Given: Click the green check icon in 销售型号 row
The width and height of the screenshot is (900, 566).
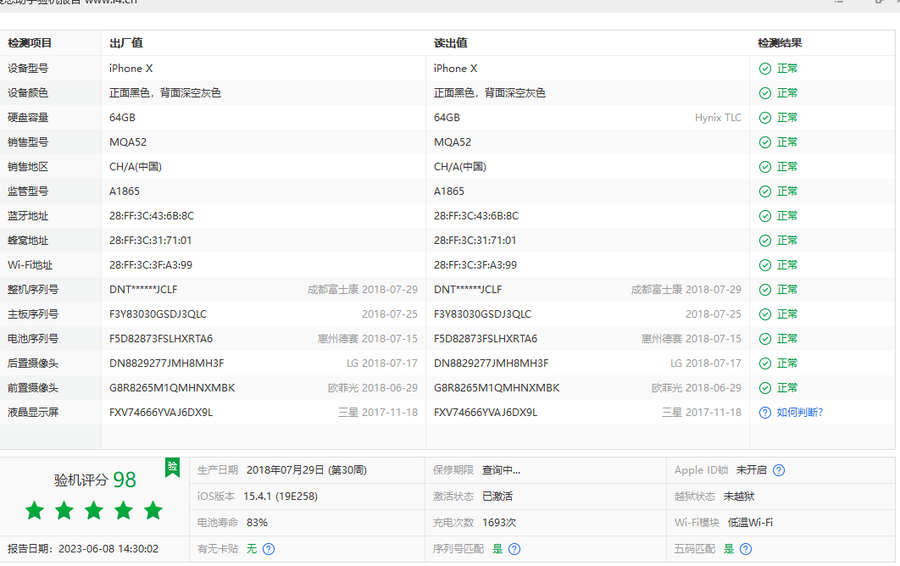Looking at the screenshot, I should [765, 142].
